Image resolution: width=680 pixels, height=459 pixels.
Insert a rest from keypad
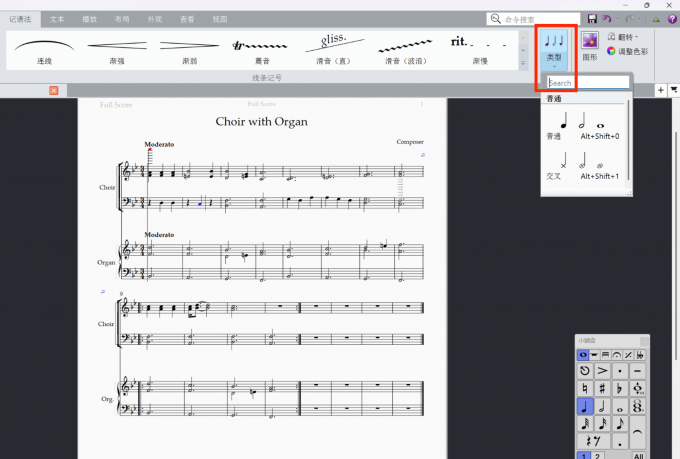(593, 441)
